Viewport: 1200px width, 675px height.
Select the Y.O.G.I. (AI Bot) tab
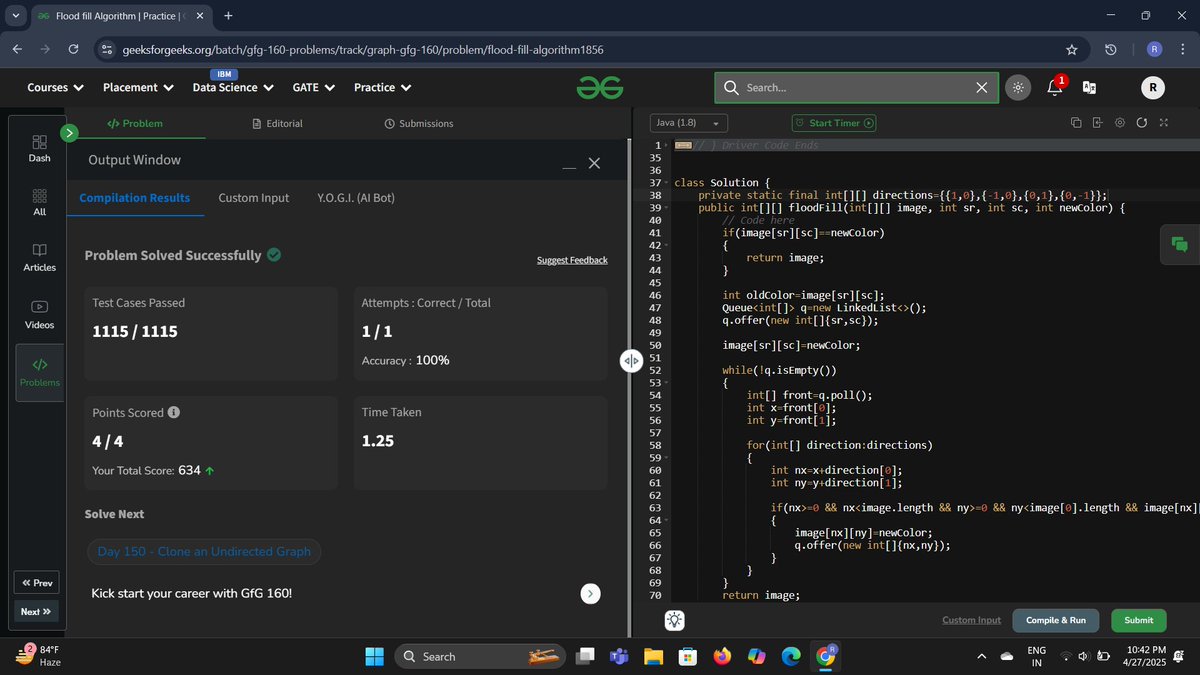point(356,198)
